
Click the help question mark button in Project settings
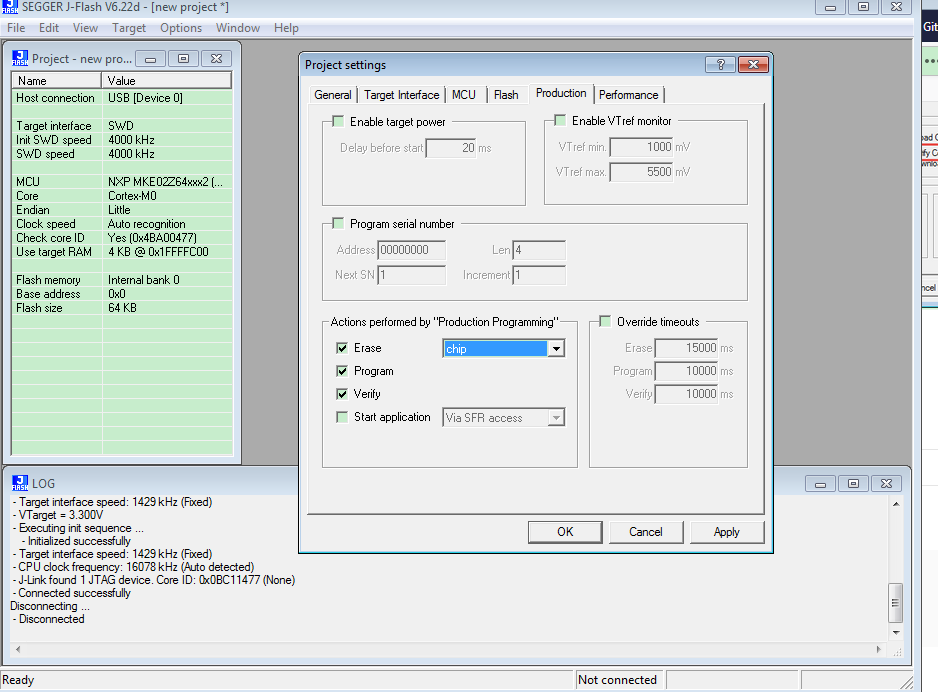[720, 65]
